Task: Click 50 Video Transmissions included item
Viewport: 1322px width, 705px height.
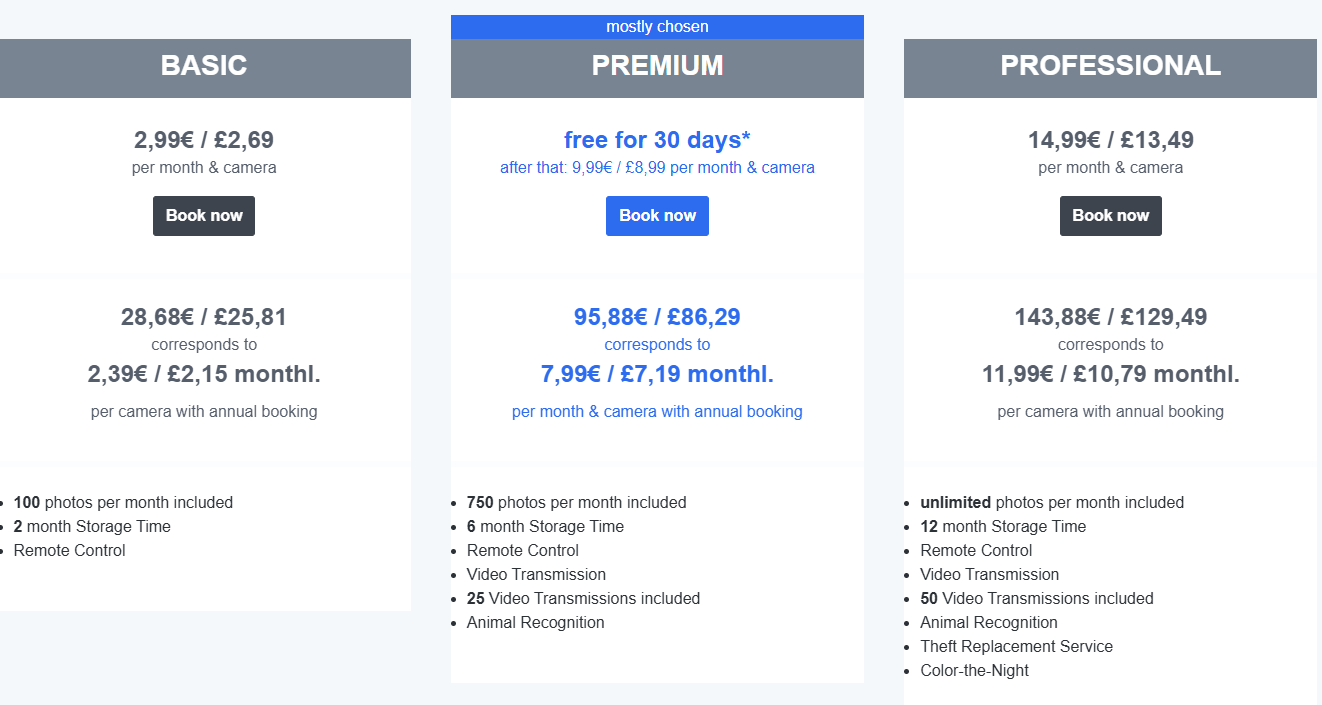Action: point(1037,599)
